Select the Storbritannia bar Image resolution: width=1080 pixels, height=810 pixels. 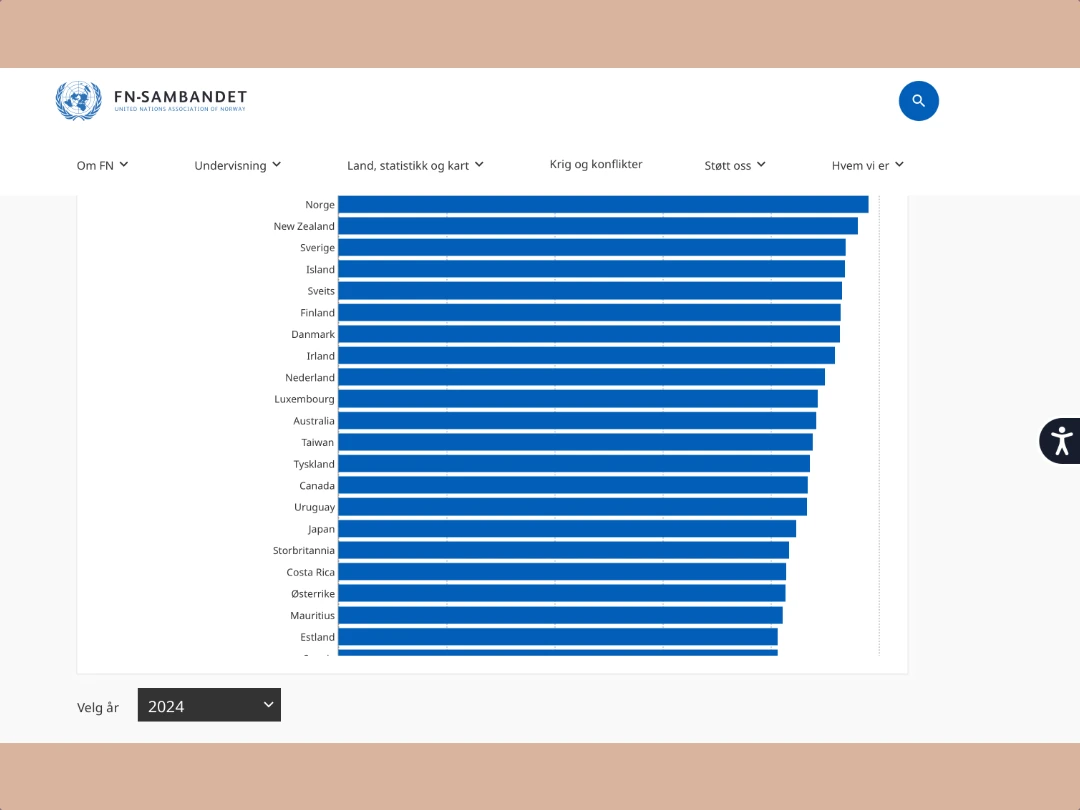tap(563, 550)
